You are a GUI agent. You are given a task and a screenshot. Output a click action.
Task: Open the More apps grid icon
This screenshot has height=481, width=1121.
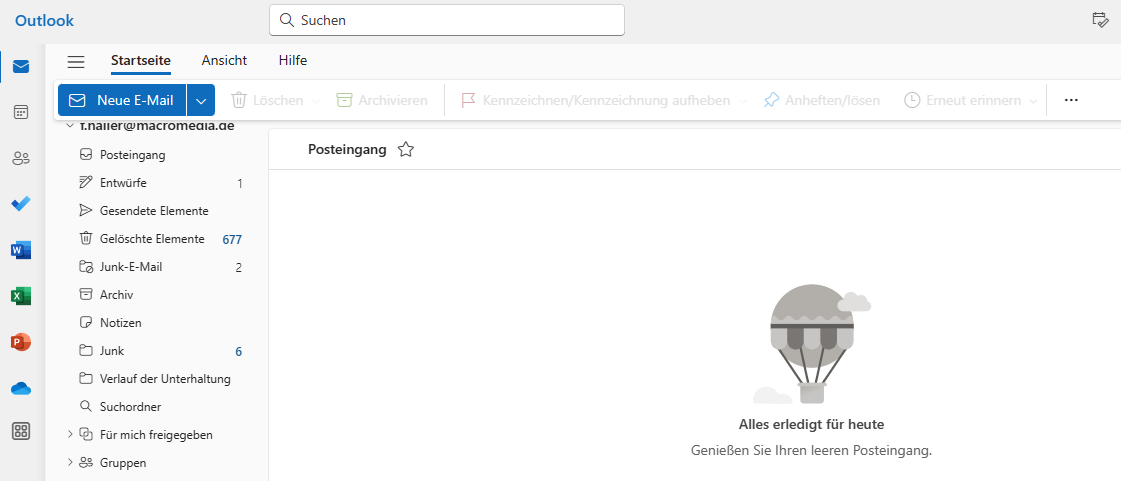point(21,431)
